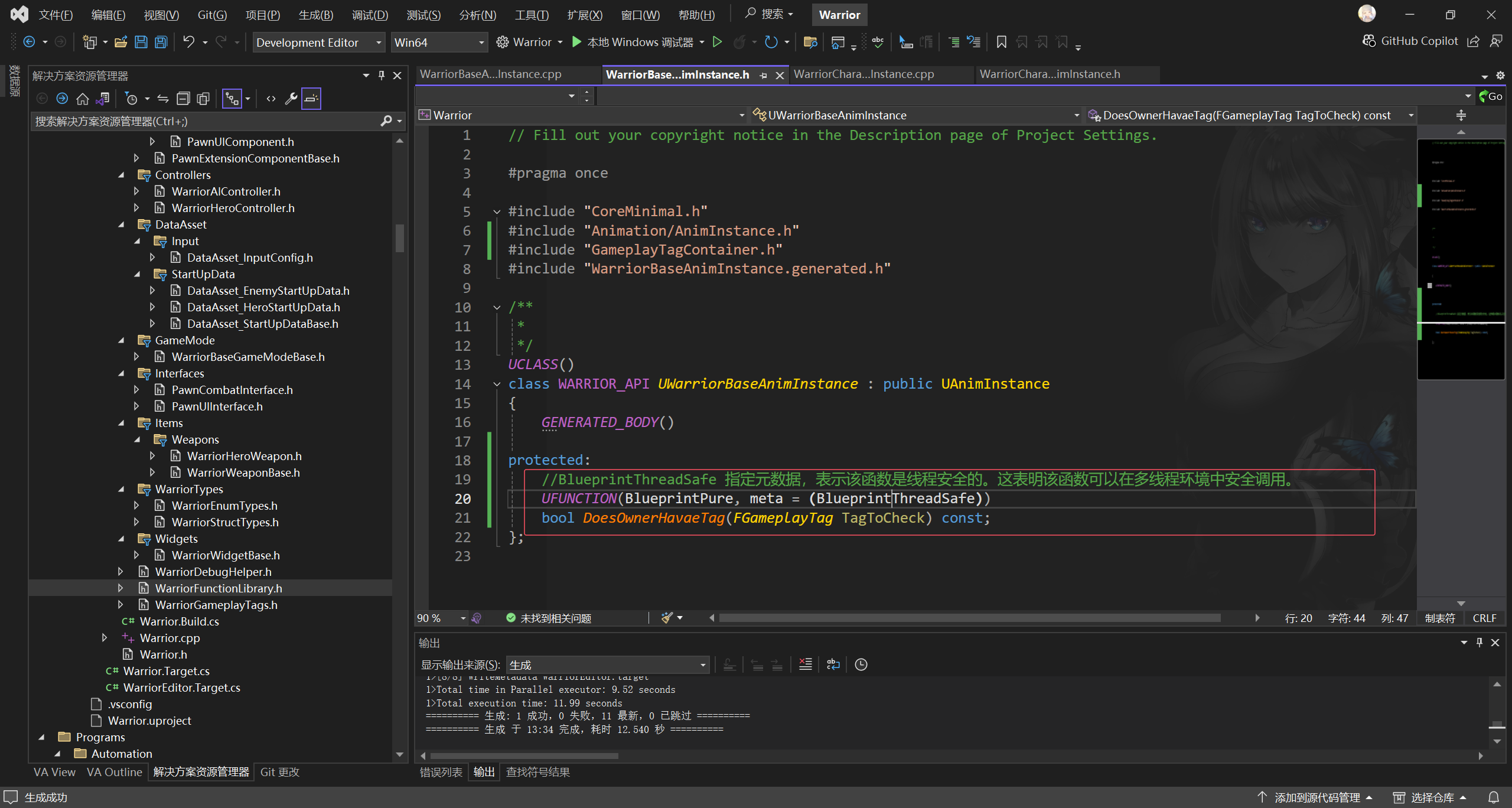Screen dimensions: 1512x808
Task: Click the Find in Files toolbar icon
Action: pyautogui.click(x=810, y=42)
